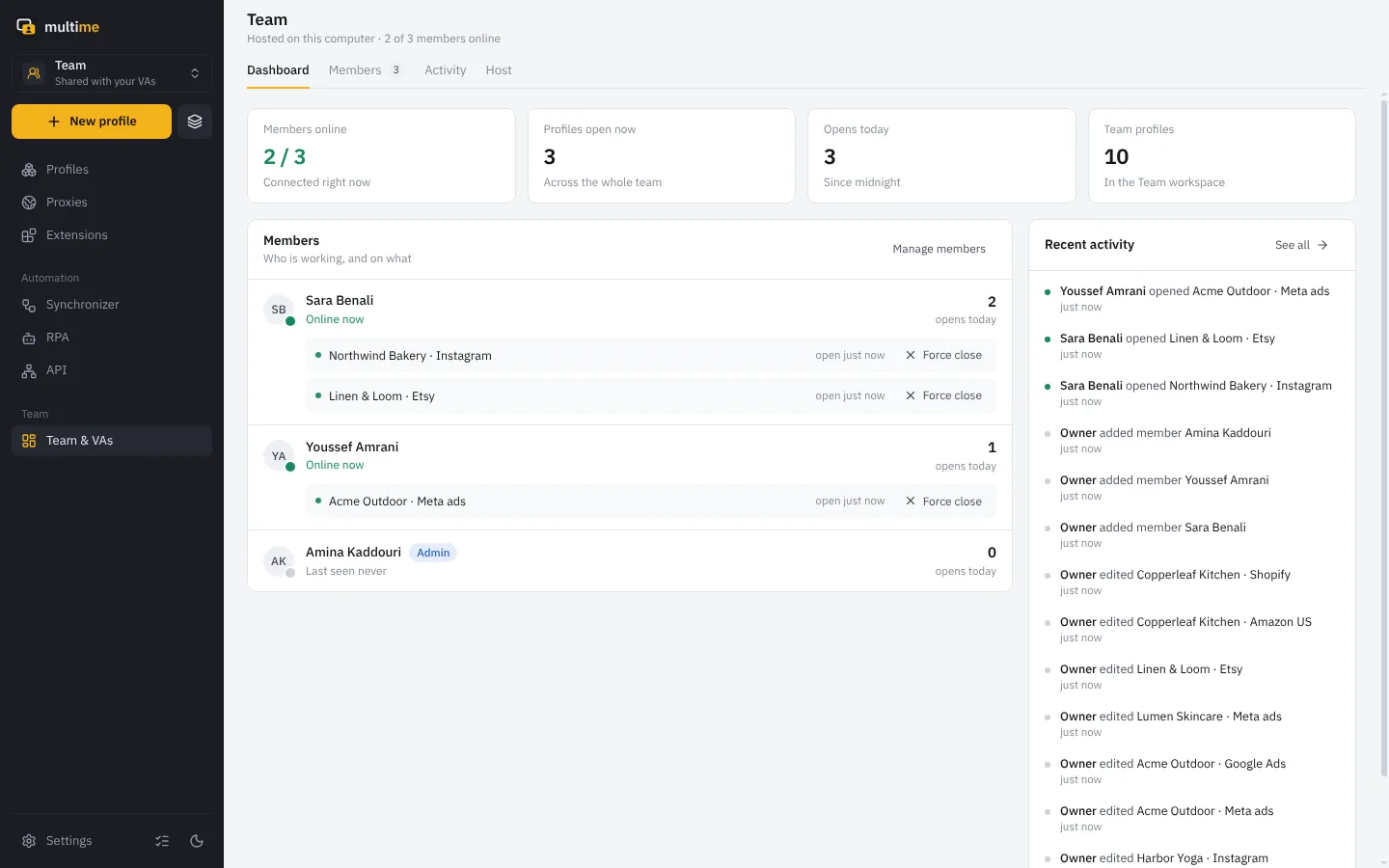Click Linen & Loom · Etsy open profile row
Viewport: 1389px width, 868px height.
(x=651, y=395)
